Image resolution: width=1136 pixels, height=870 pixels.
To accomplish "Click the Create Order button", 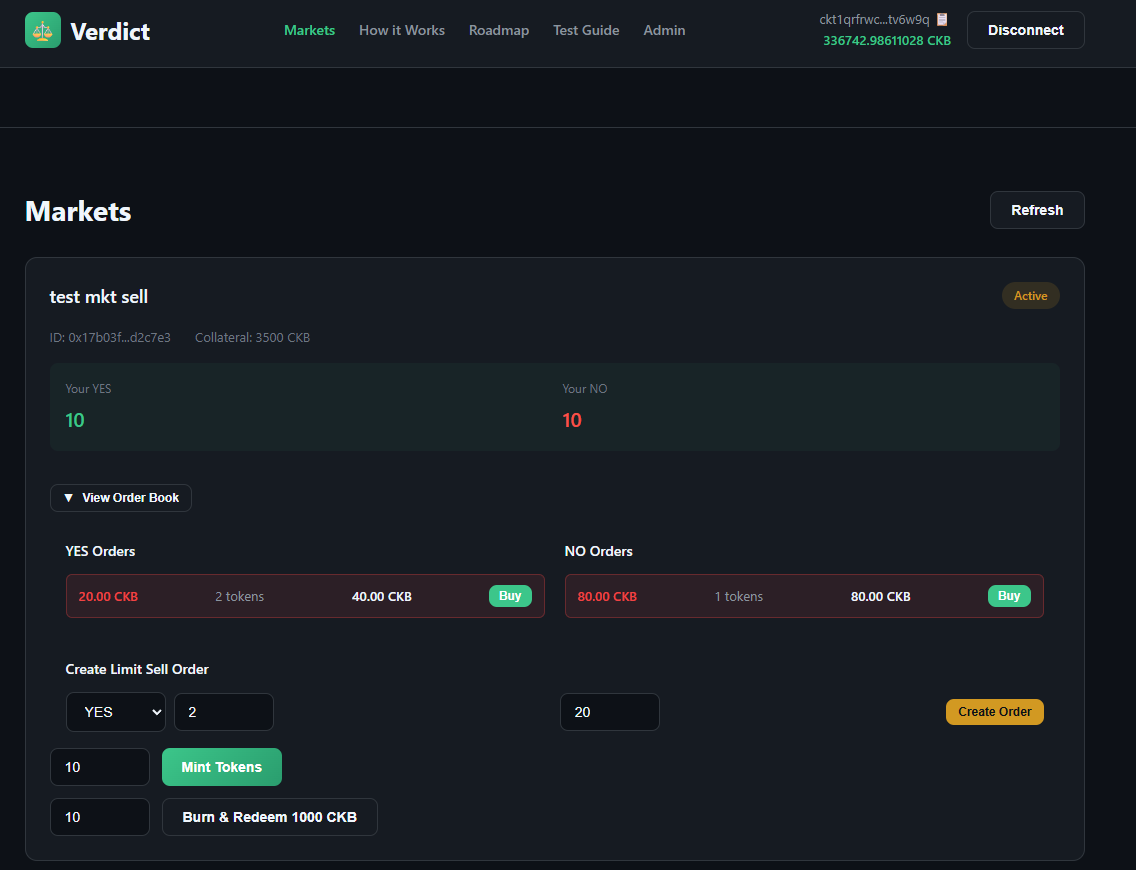I will point(994,712).
